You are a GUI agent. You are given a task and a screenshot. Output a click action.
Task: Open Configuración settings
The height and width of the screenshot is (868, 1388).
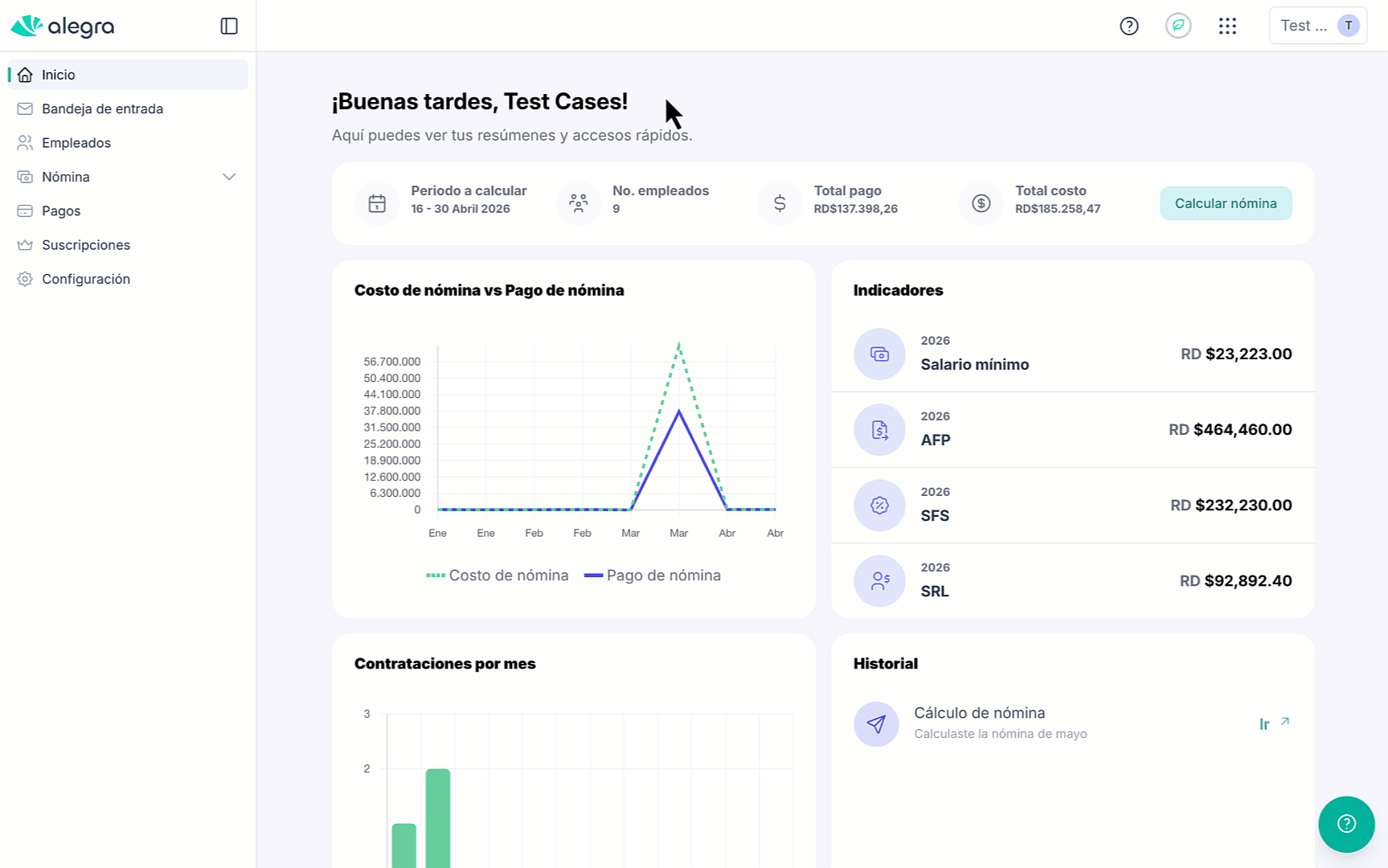pos(128,279)
